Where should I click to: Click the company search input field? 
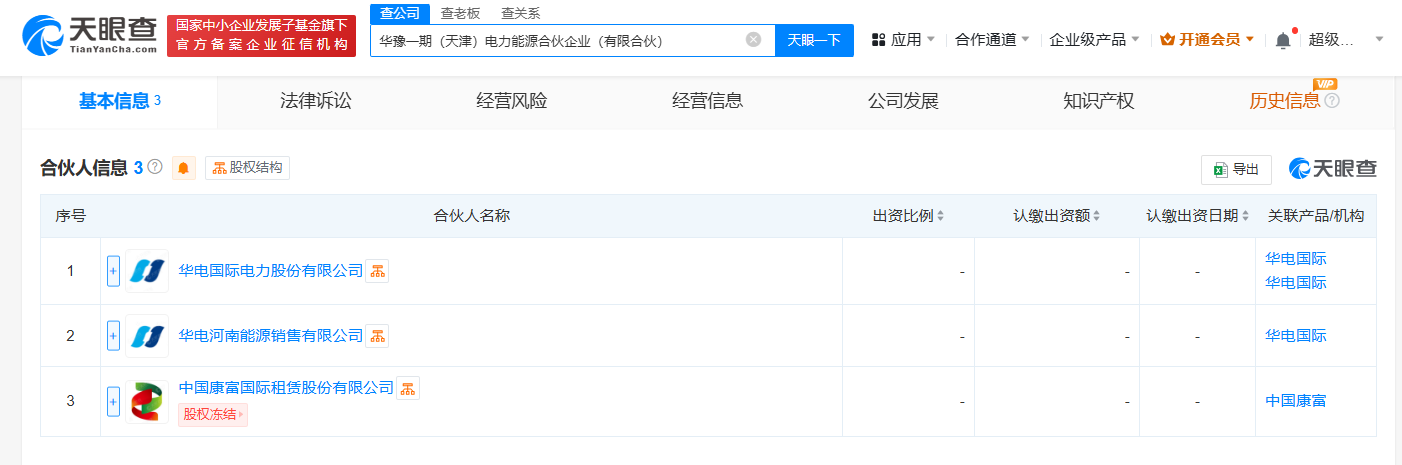tap(555, 40)
